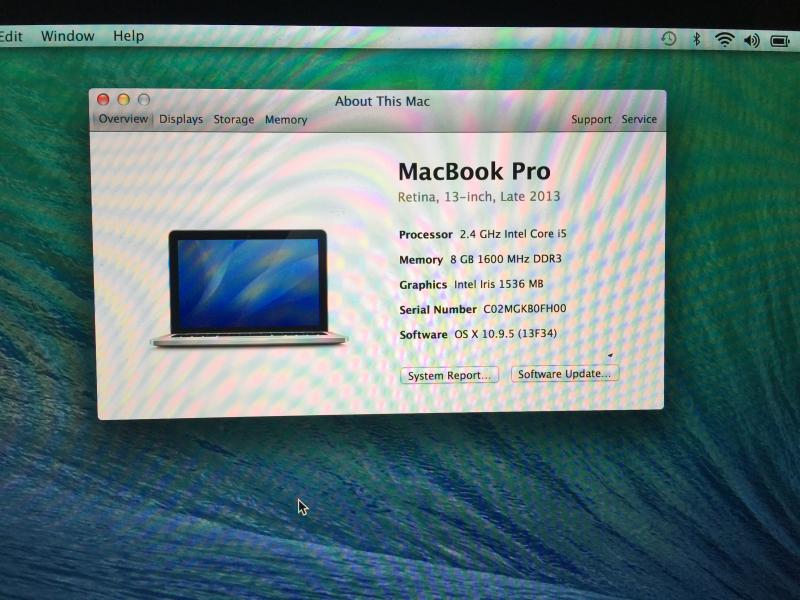The image size is (800, 600).
Task: Open the Service section
Action: tap(639, 119)
